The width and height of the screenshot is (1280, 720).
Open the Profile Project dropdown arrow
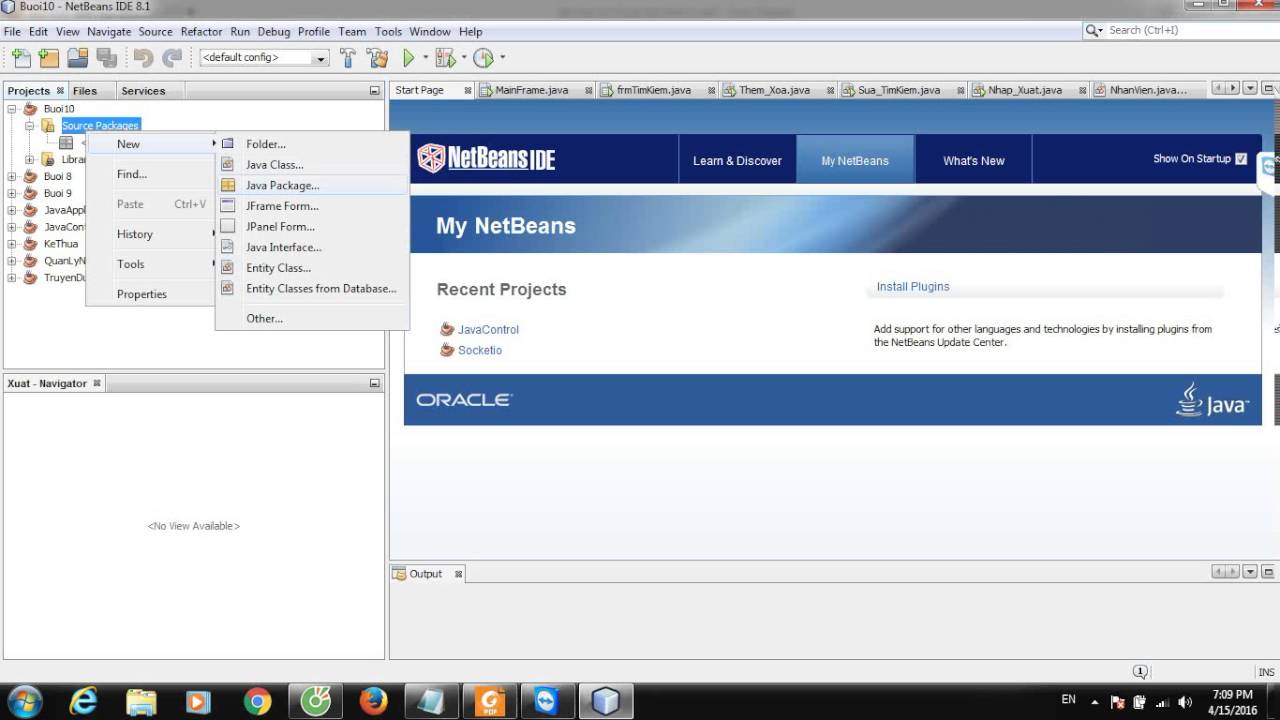502,57
